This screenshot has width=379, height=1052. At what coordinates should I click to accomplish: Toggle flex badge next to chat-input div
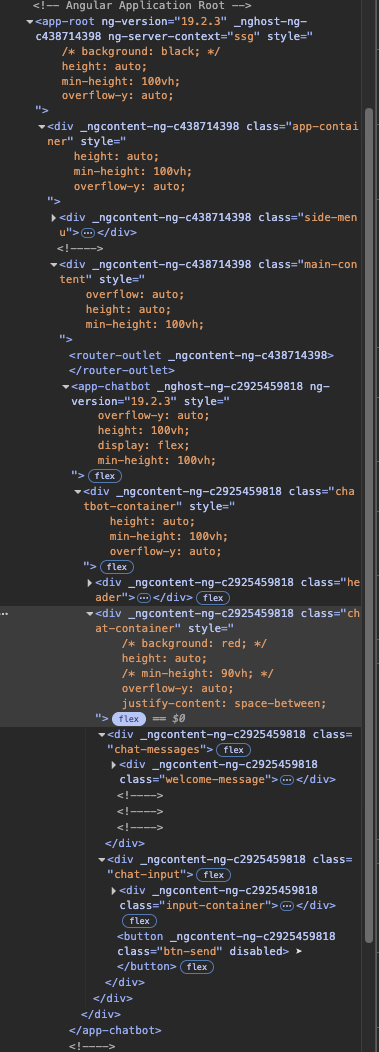point(214,874)
